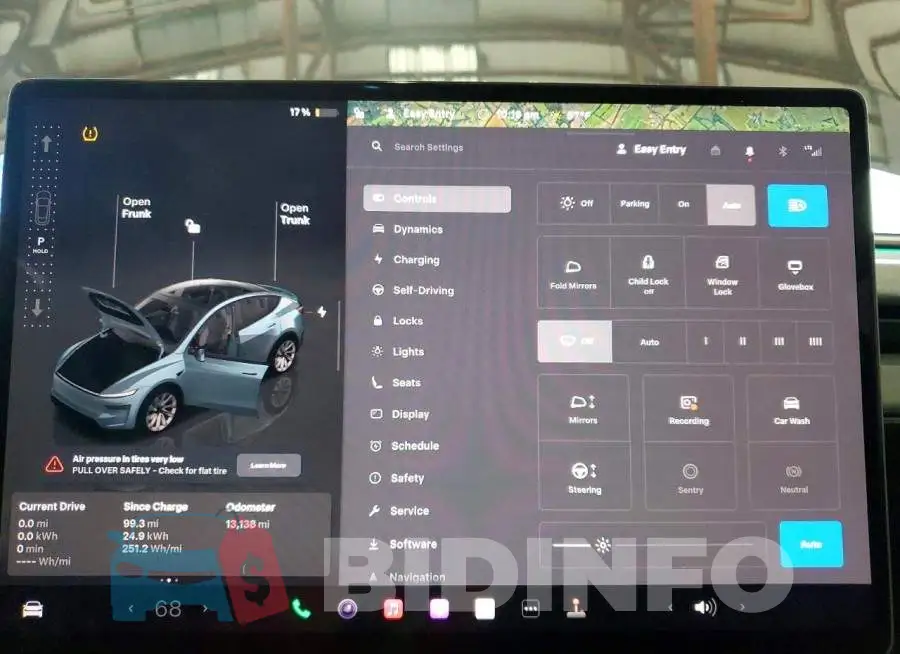This screenshot has height=654, width=900.
Task: Toggle Child Lock
Action: pyautogui.click(x=648, y=274)
